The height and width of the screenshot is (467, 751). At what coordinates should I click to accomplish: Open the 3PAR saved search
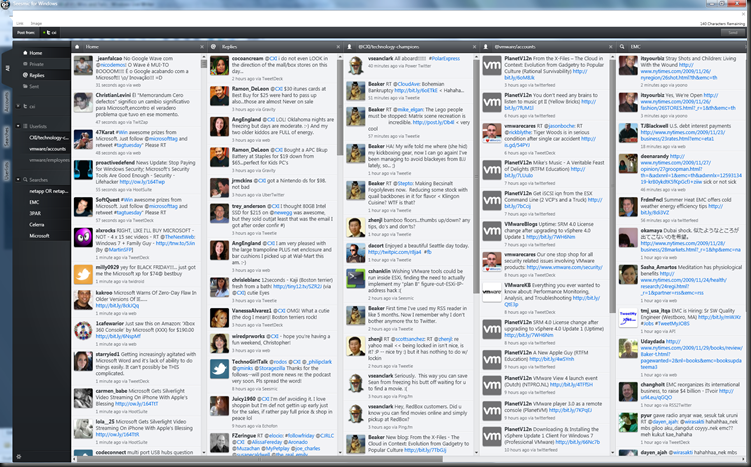click(x=35, y=213)
